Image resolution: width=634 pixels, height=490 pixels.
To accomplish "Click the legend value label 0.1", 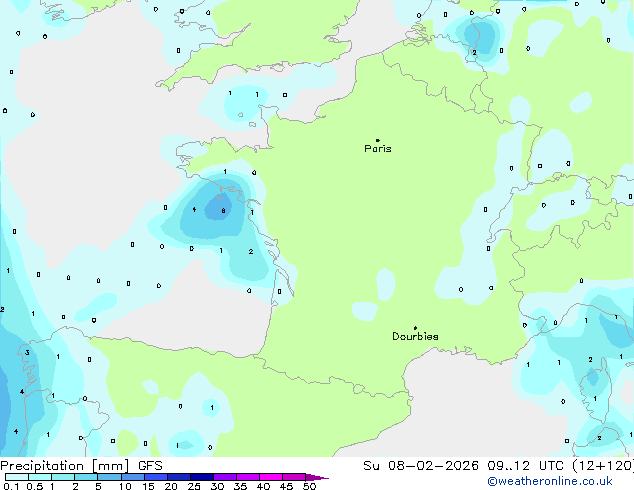I will (11, 486).
